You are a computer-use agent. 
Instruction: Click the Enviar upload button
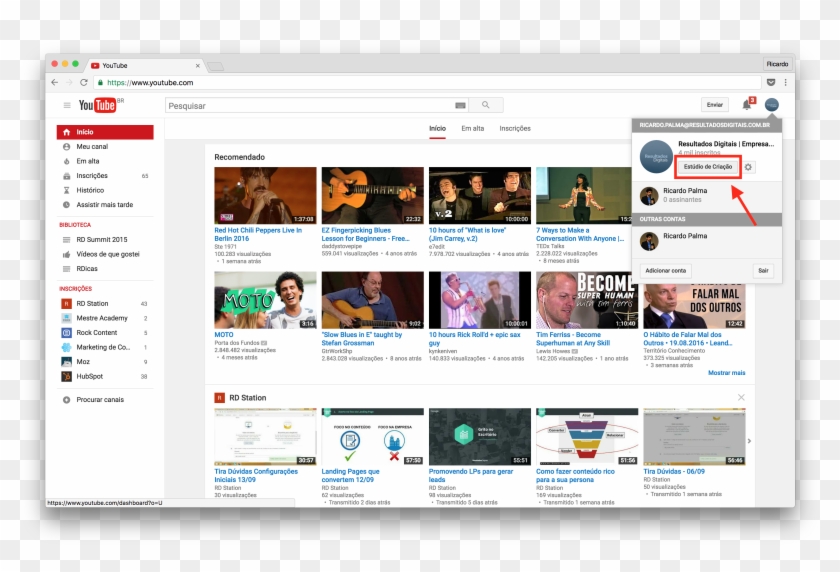(715, 104)
